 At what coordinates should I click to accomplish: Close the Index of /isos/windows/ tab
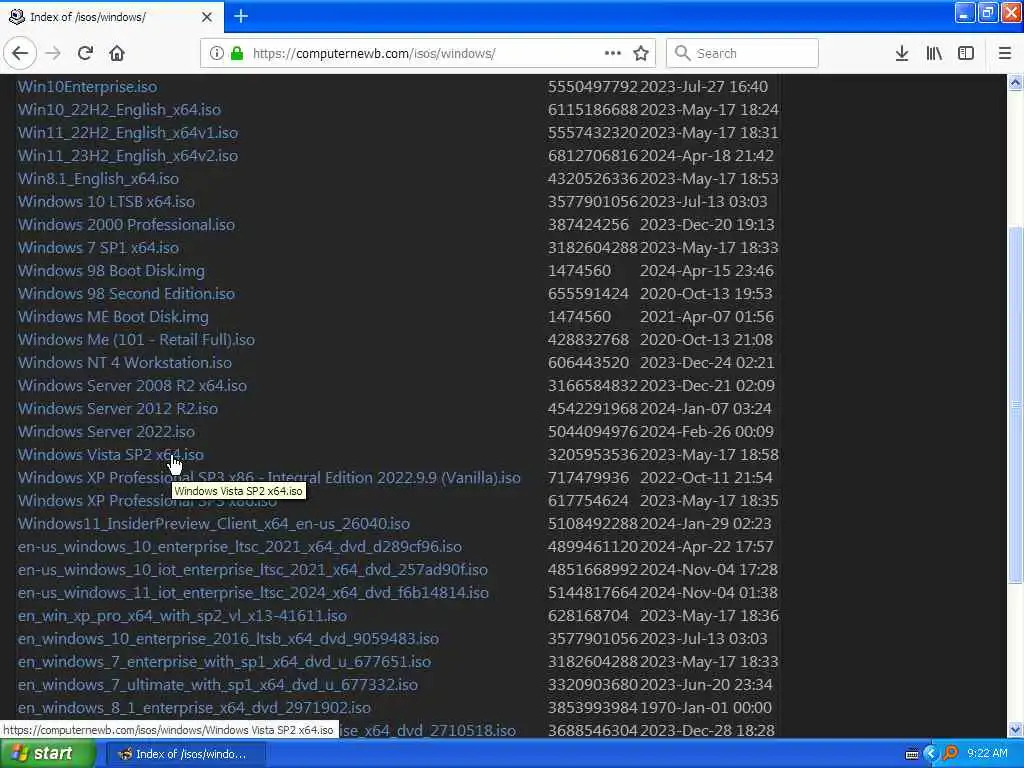tap(206, 17)
